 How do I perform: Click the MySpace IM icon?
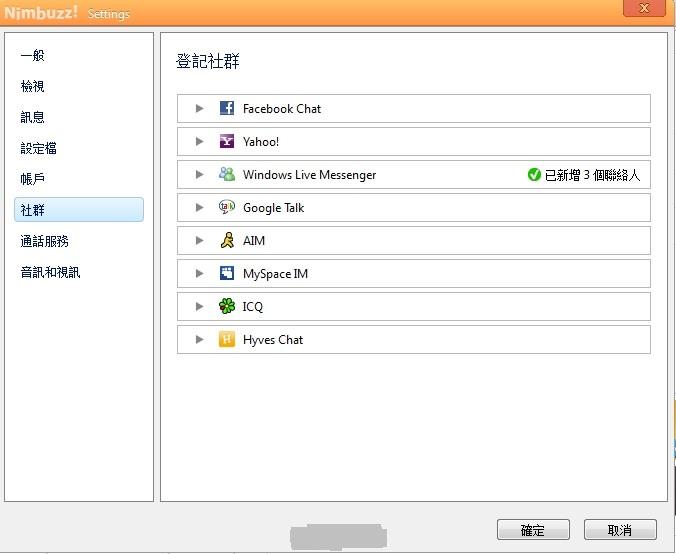tap(227, 273)
